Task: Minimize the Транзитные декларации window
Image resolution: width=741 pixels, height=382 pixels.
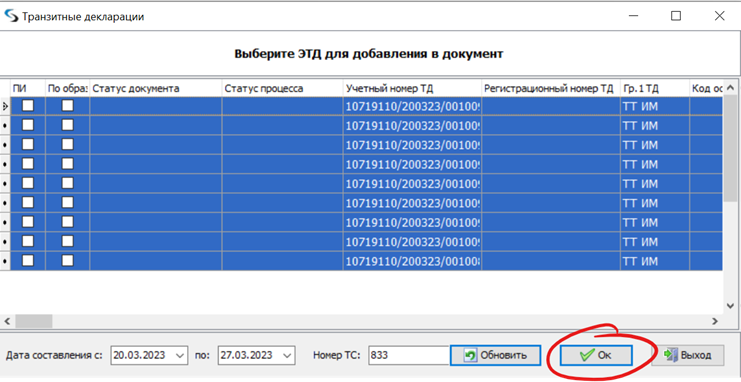Action: (634, 16)
